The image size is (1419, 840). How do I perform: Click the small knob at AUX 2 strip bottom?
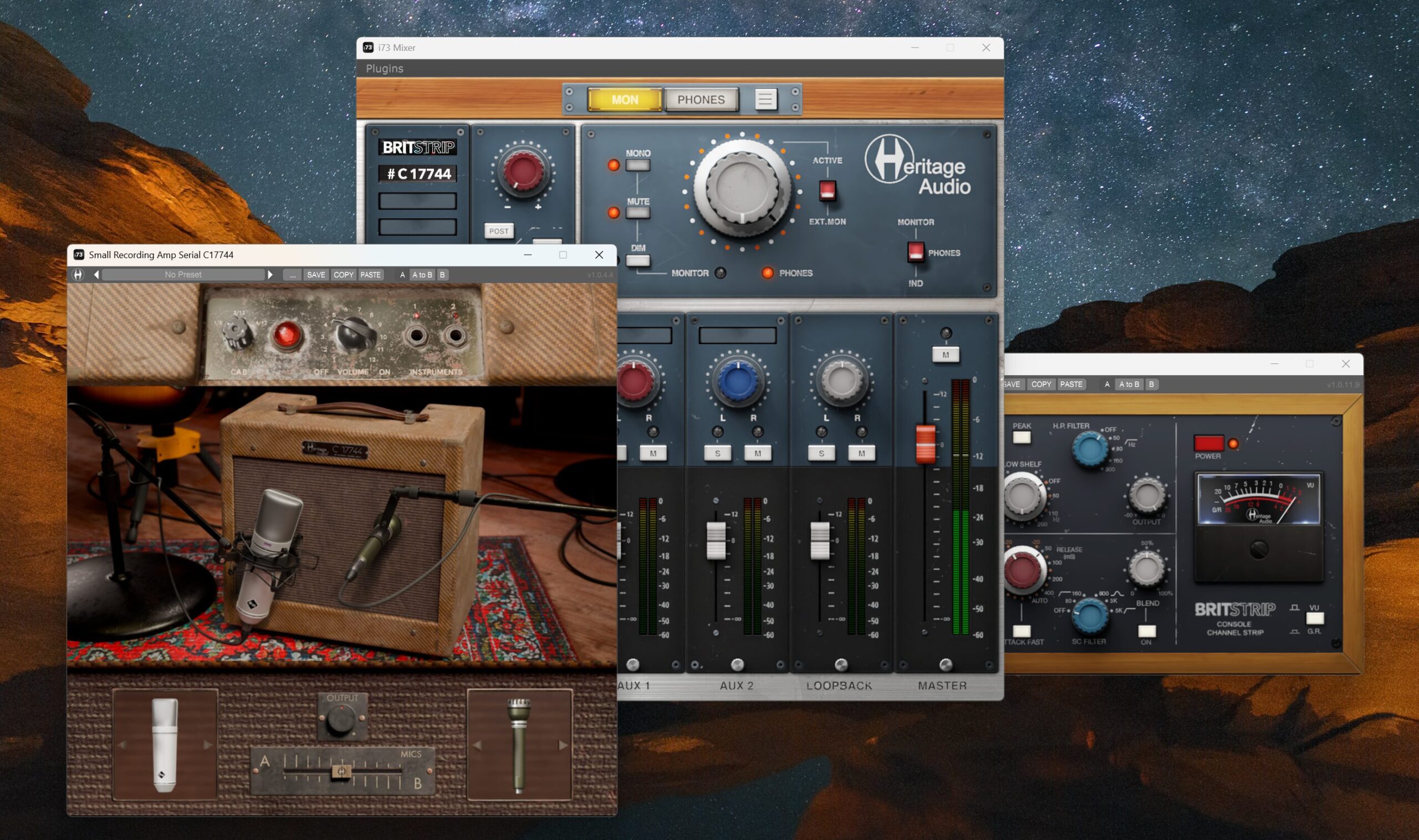737,664
